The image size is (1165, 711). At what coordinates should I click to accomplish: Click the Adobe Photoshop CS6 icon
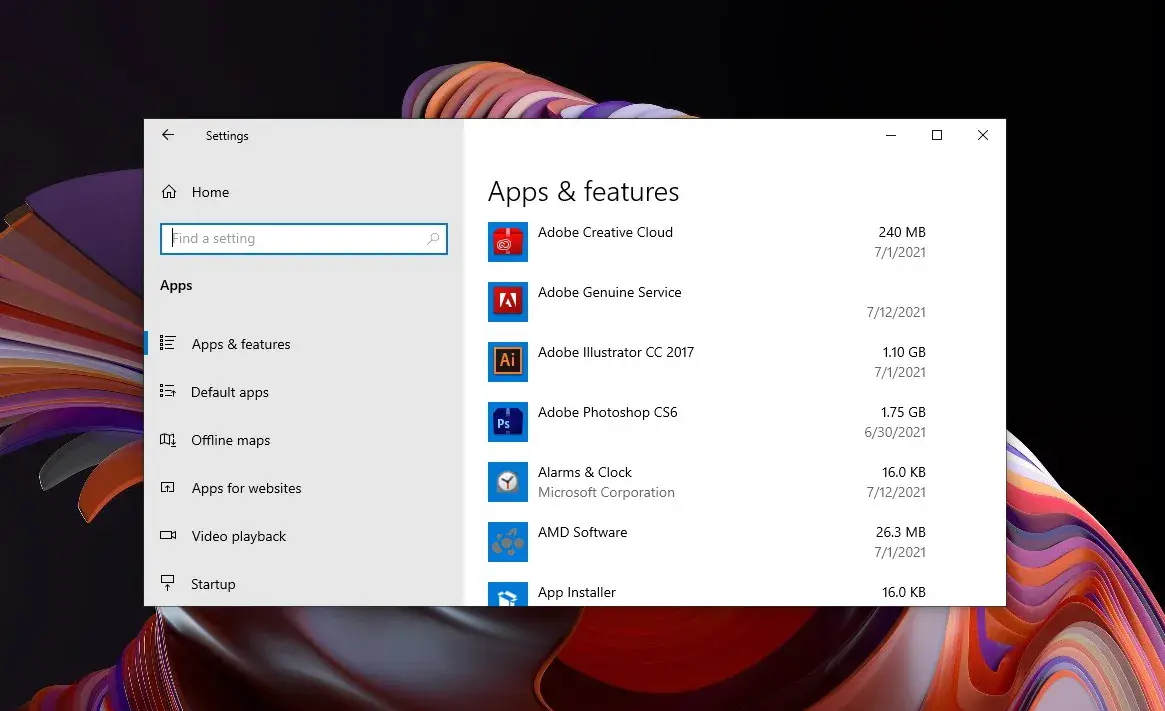pyautogui.click(x=507, y=422)
